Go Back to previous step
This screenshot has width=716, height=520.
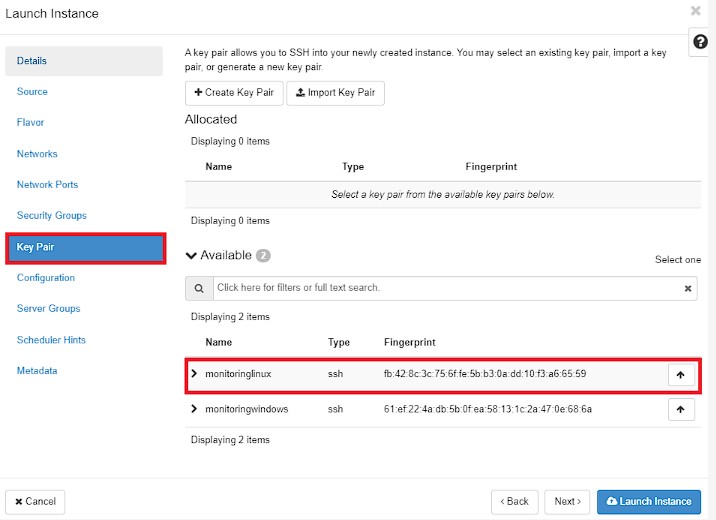coord(515,502)
